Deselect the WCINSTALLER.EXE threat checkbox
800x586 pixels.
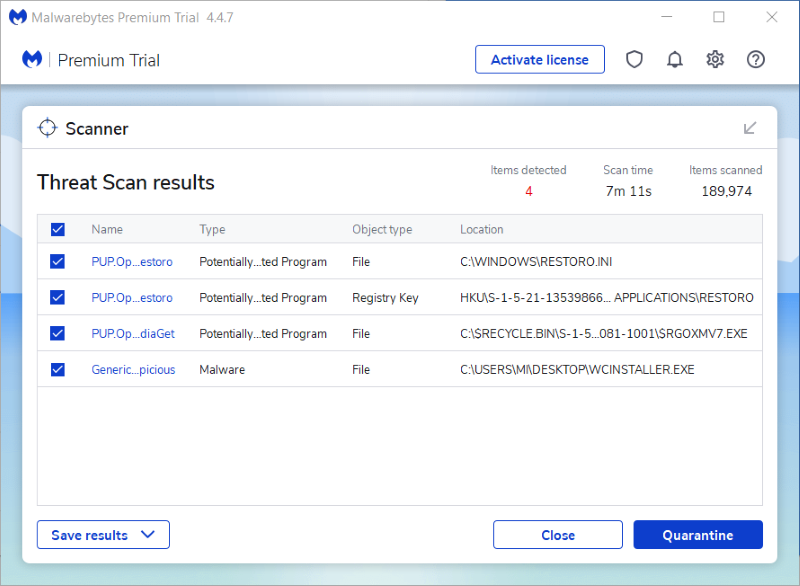[58, 370]
